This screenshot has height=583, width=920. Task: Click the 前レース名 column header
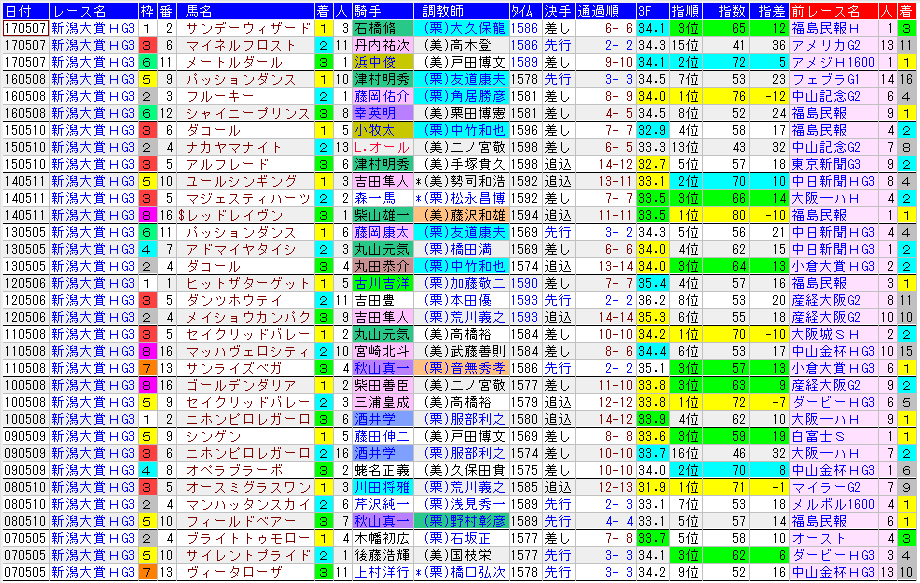click(x=832, y=11)
